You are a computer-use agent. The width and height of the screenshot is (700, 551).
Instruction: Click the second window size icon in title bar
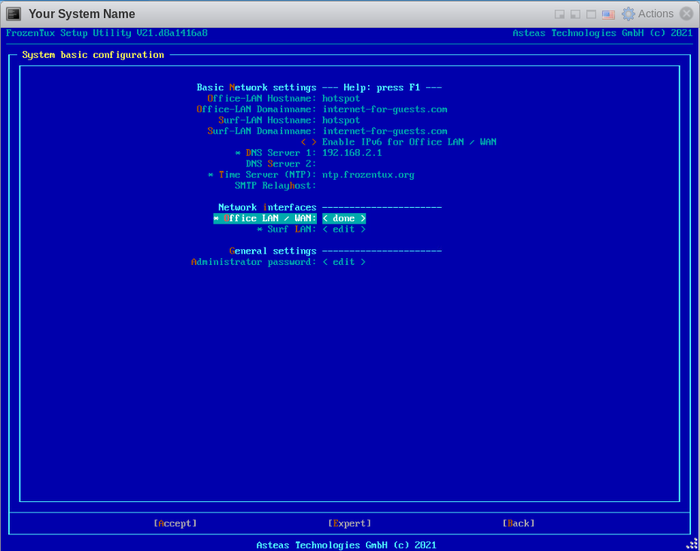[575, 15]
